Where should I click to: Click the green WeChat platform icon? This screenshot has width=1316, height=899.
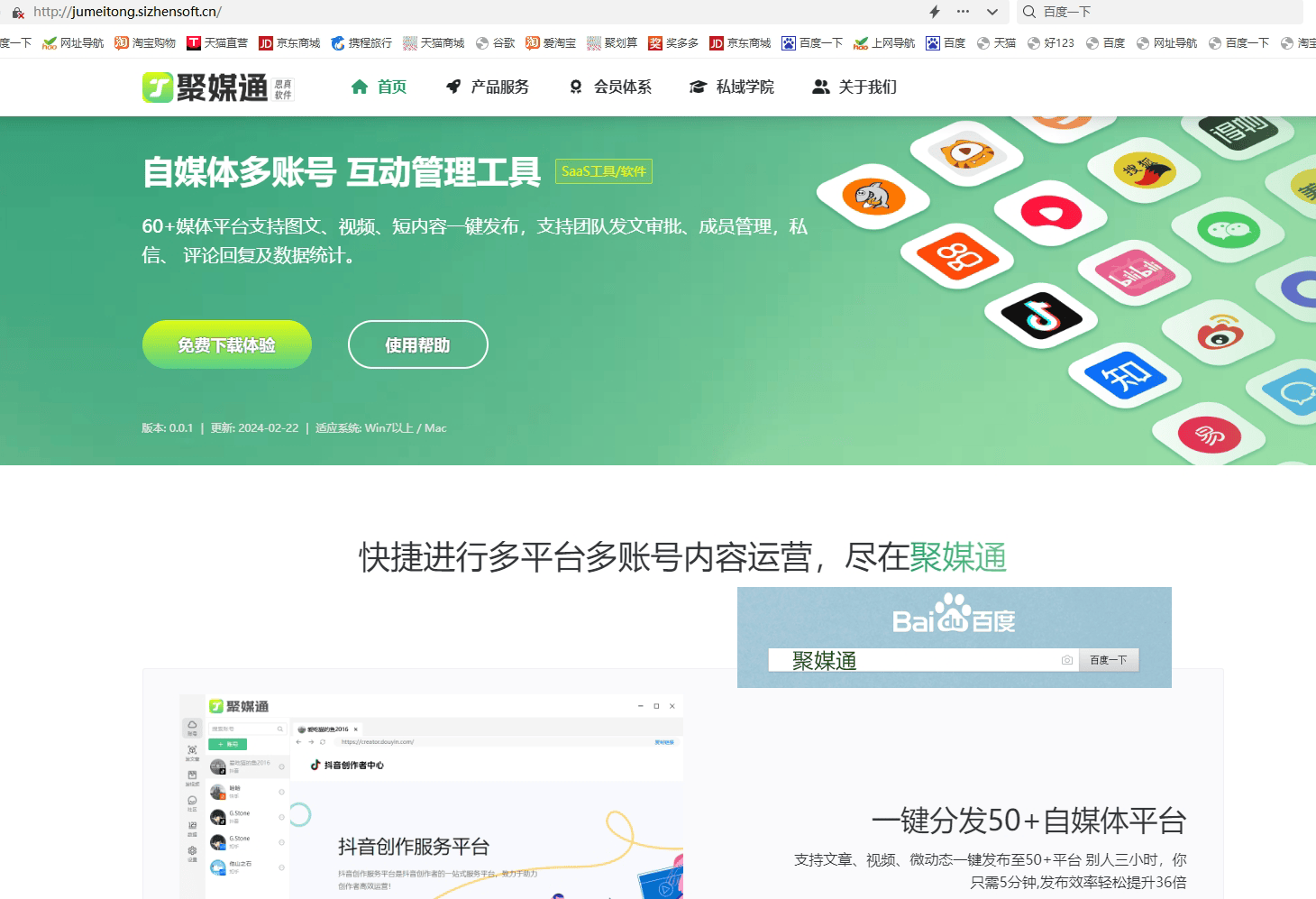coord(1229,230)
